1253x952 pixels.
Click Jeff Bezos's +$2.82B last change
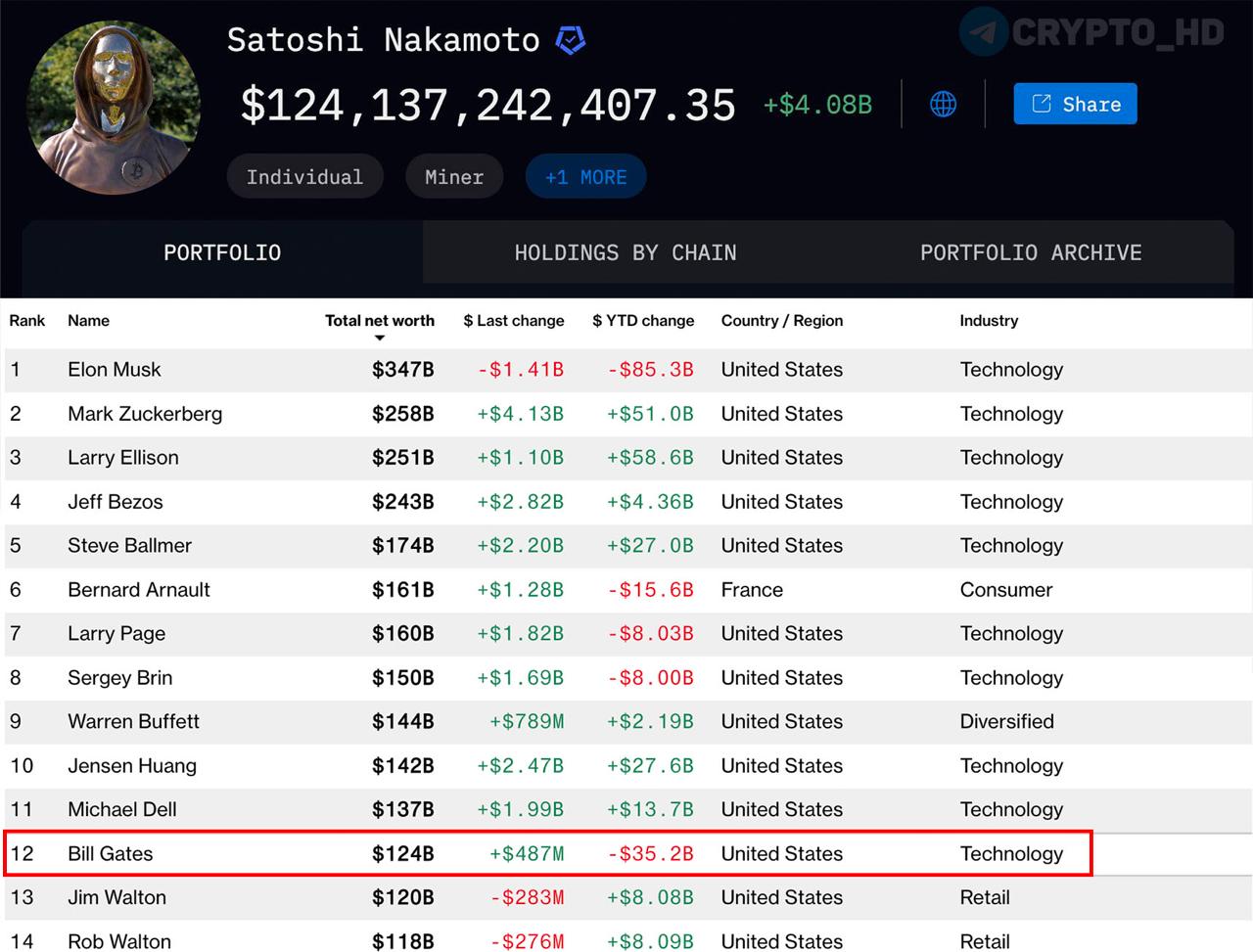tap(521, 502)
